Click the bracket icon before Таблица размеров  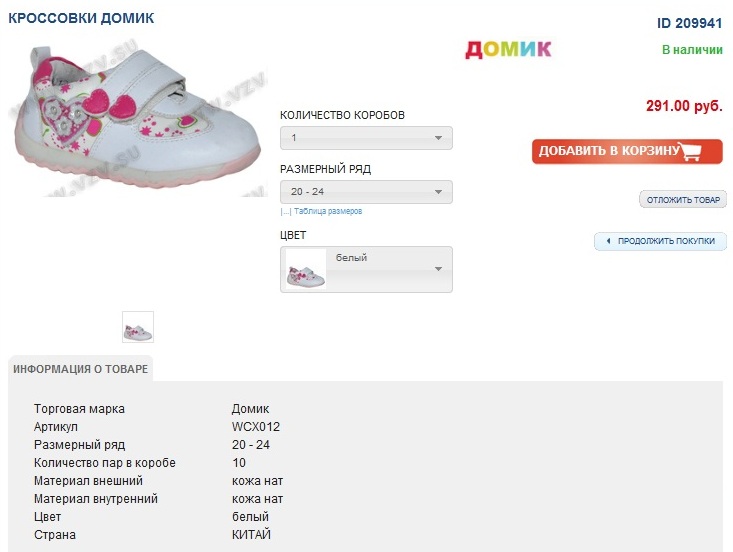coord(286,212)
